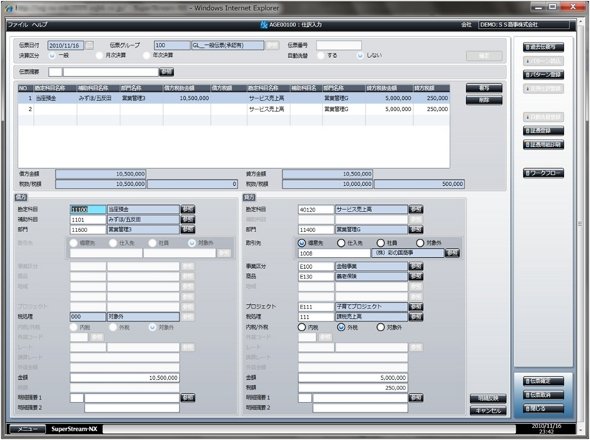The image size is (590, 440).
Task: Click the 伝票確定 button at bottom right
Action: click(543, 381)
